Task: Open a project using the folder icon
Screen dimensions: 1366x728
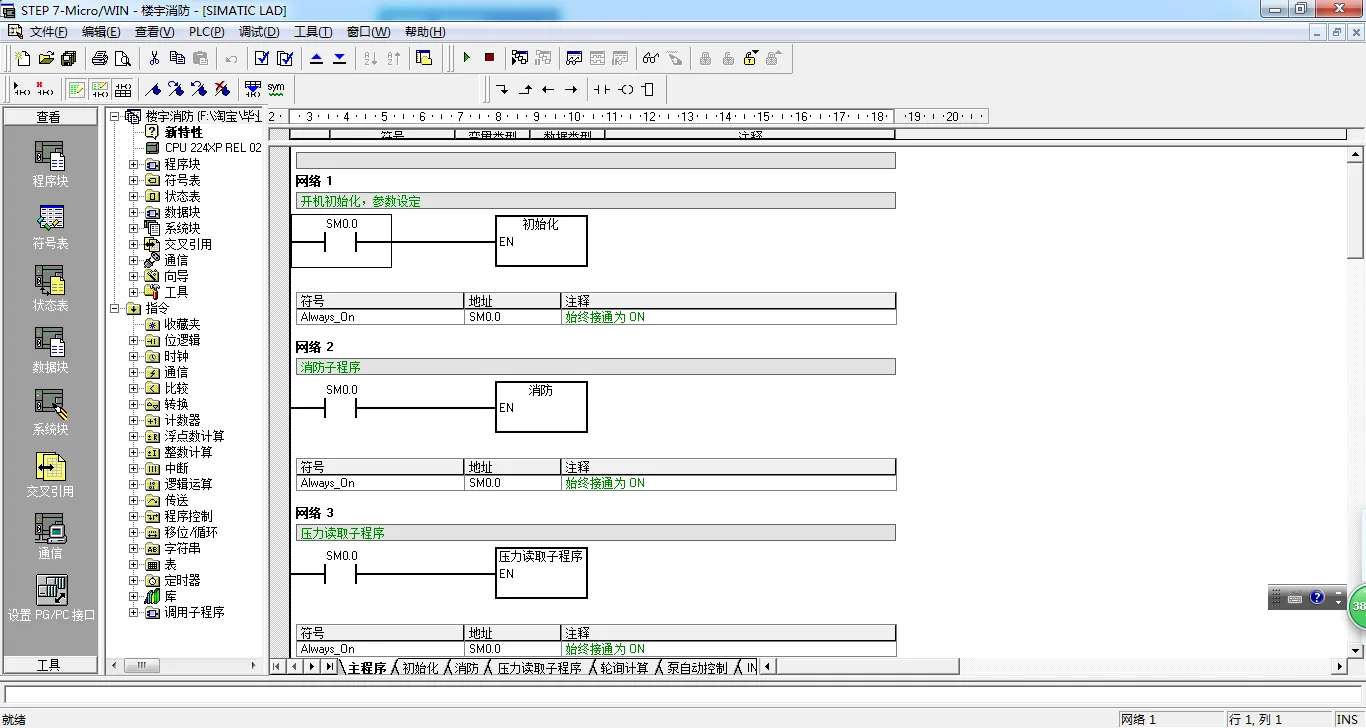Action: (x=46, y=58)
